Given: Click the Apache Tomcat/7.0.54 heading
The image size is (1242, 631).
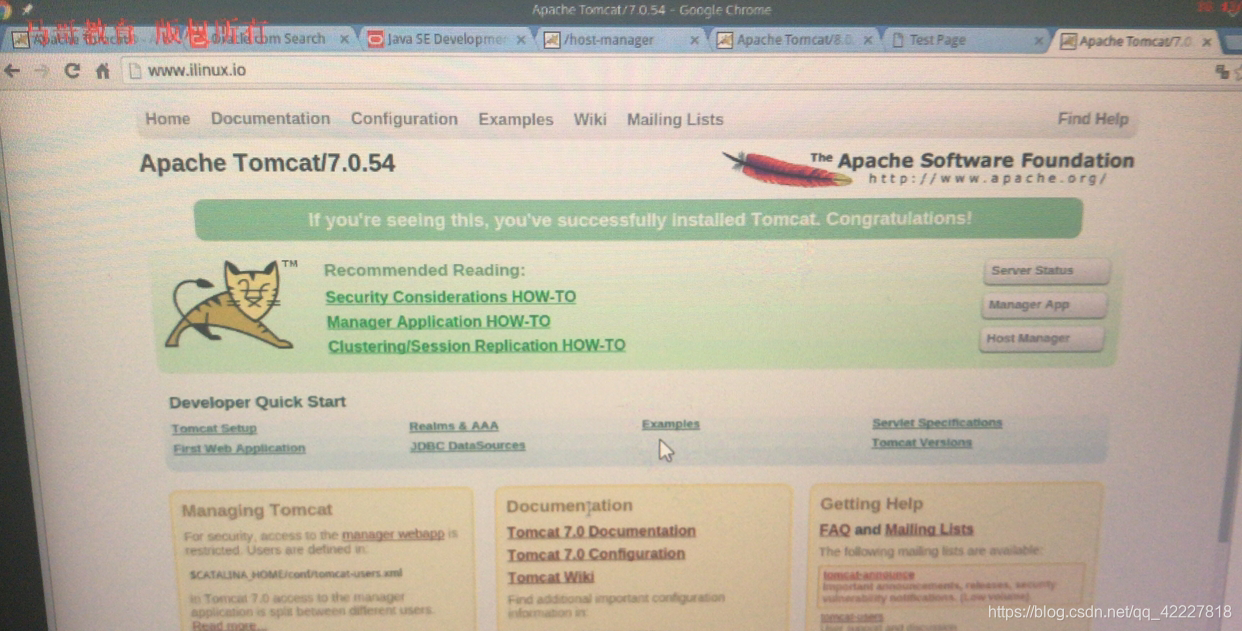Looking at the screenshot, I should 267,163.
